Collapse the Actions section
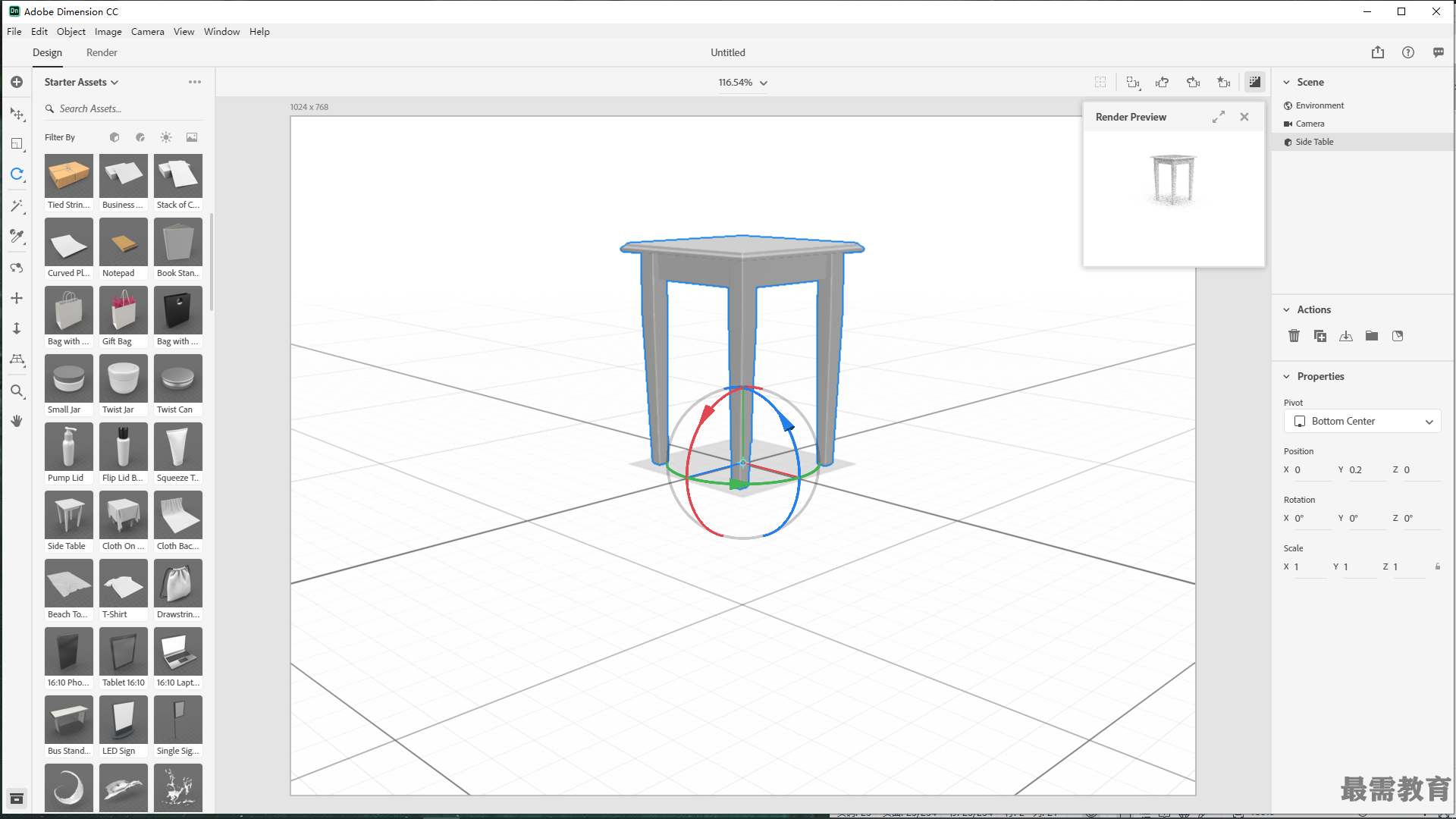 point(1287,309)
